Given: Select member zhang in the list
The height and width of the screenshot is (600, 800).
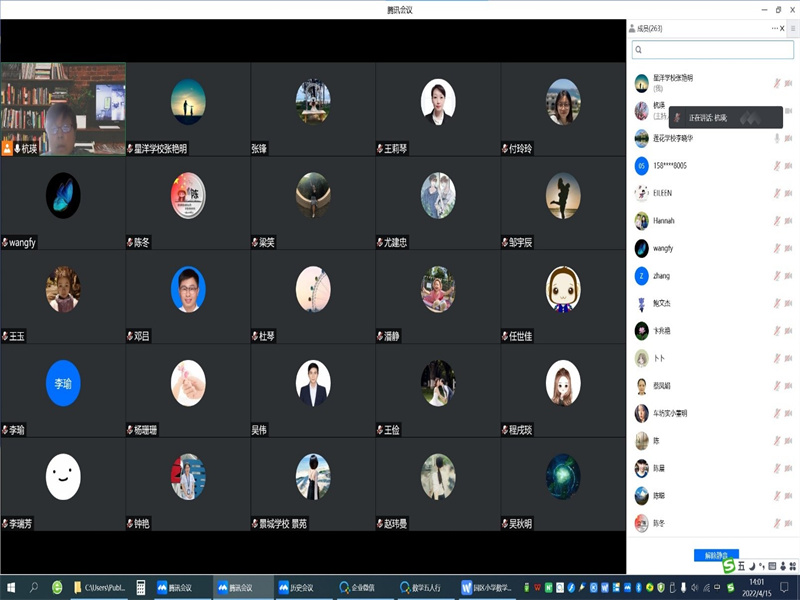Looking at the screenshot, I should [x=713, y=276].
